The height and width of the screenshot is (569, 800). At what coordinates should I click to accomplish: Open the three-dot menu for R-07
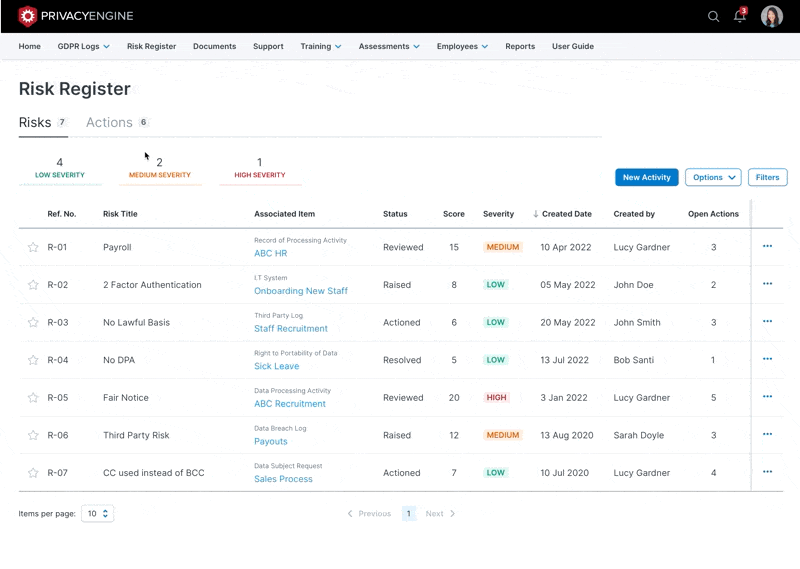[x=767, y=472]
